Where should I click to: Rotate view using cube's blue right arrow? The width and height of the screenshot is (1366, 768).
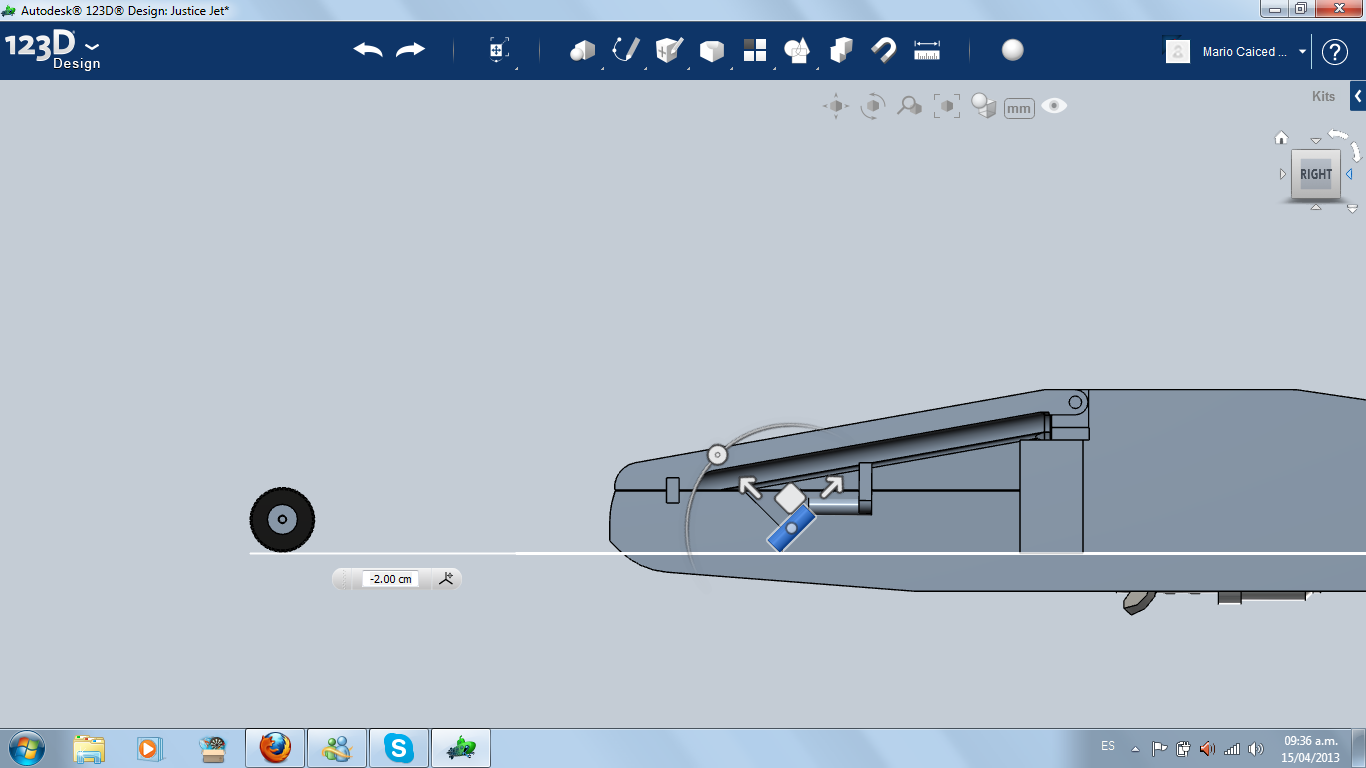(x=1349, y=174)
